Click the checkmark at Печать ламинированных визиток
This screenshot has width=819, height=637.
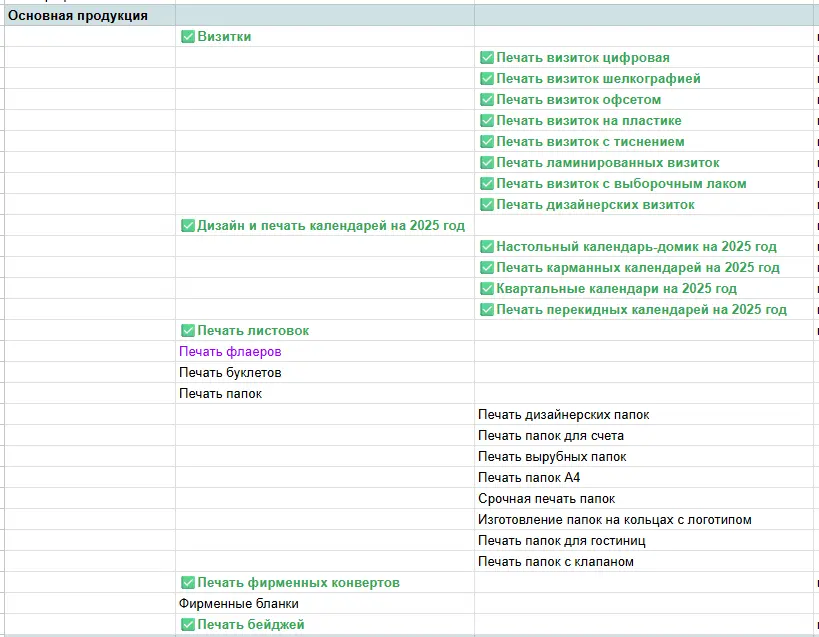(487, 163)
